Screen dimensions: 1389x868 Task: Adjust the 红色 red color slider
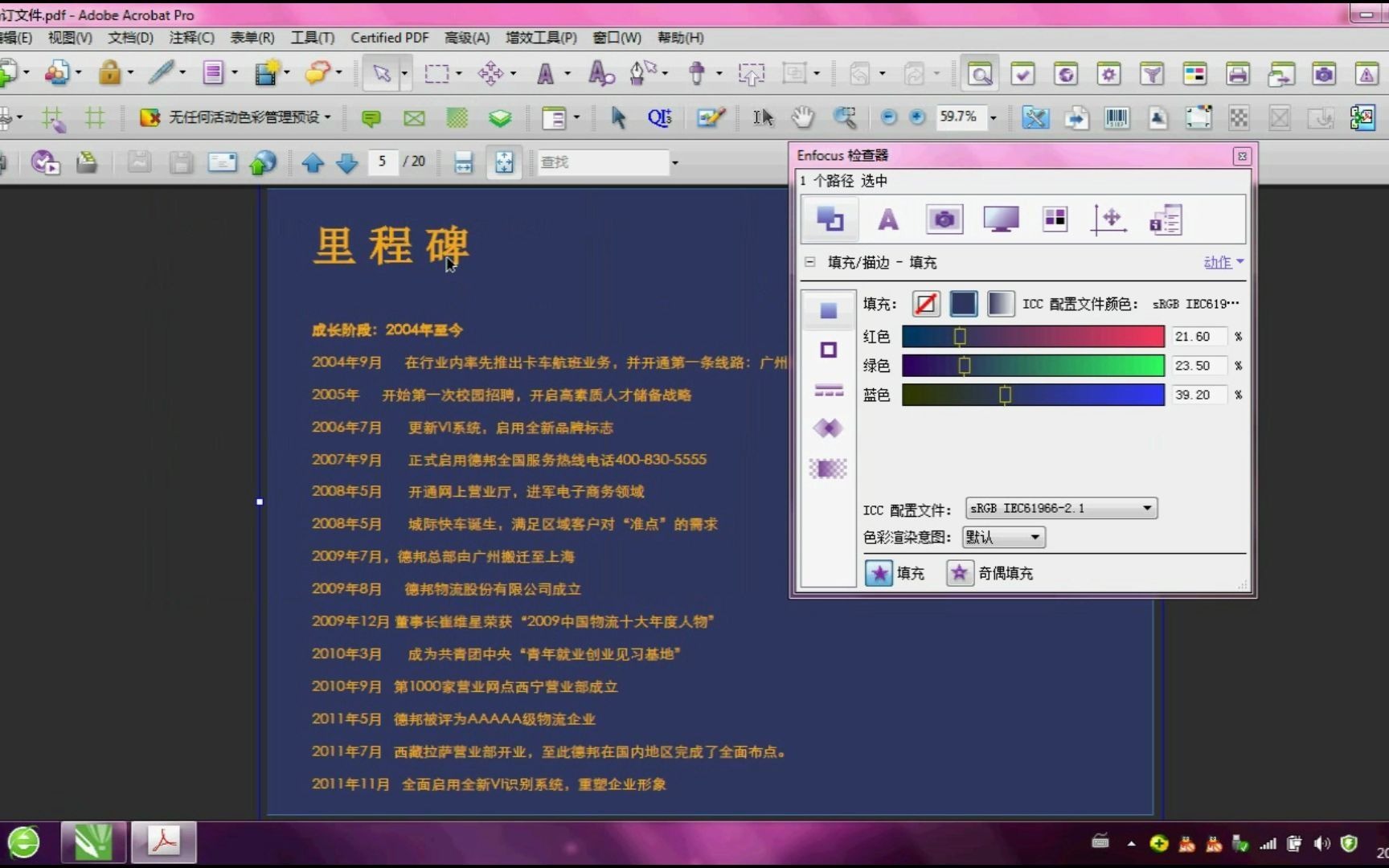click(x=1033, y=336)
